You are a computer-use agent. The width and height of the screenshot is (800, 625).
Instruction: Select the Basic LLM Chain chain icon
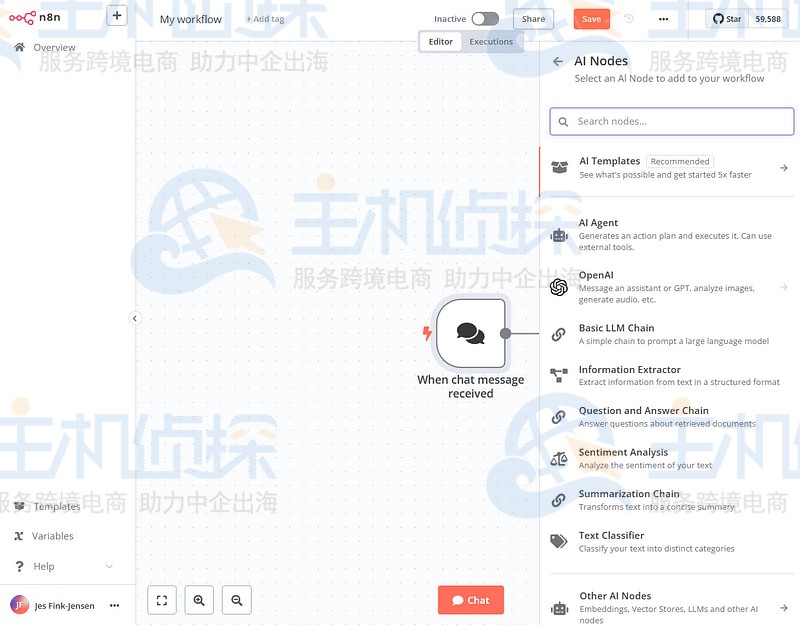[x=558, y=334]
